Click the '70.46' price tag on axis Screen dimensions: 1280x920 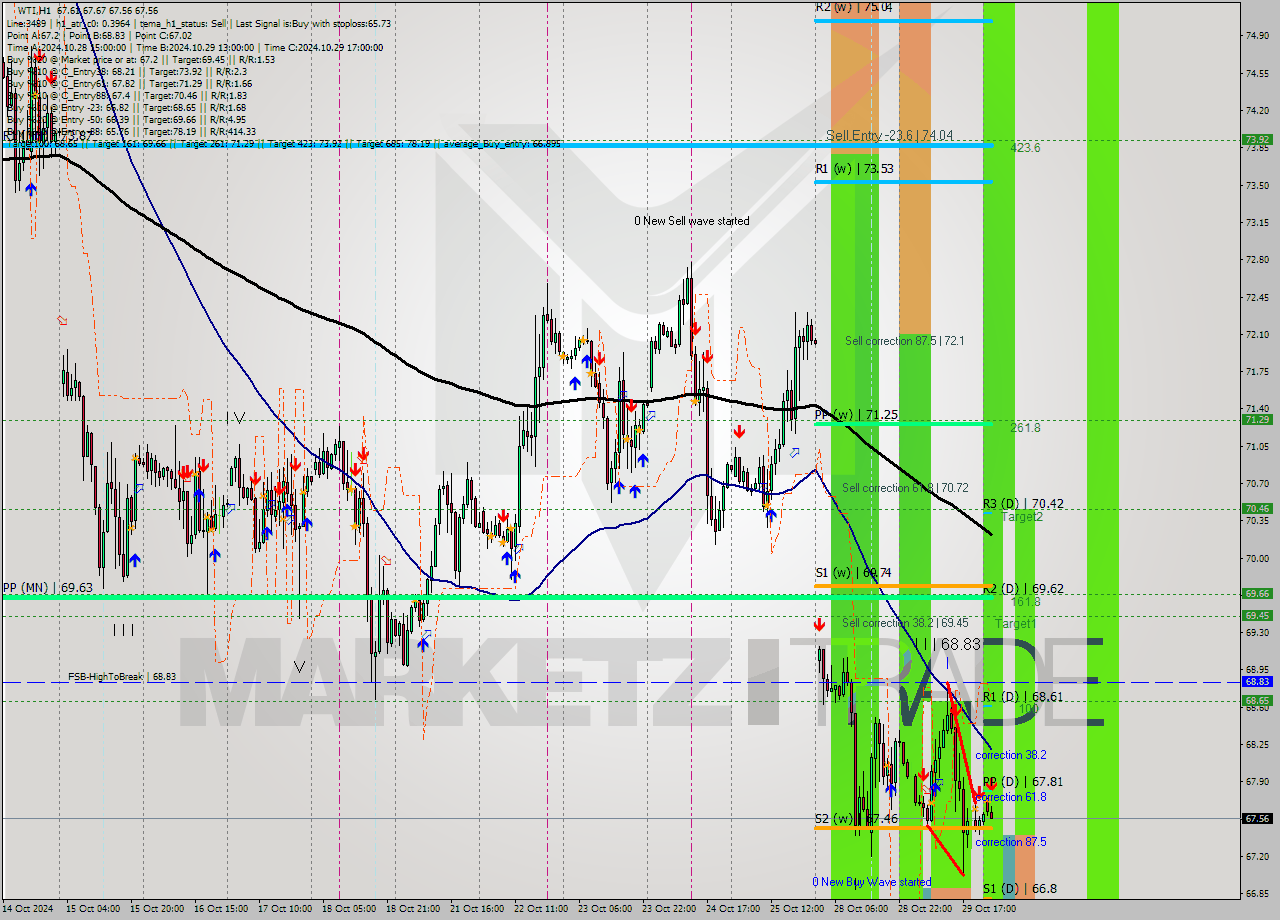click(1257, 508)
